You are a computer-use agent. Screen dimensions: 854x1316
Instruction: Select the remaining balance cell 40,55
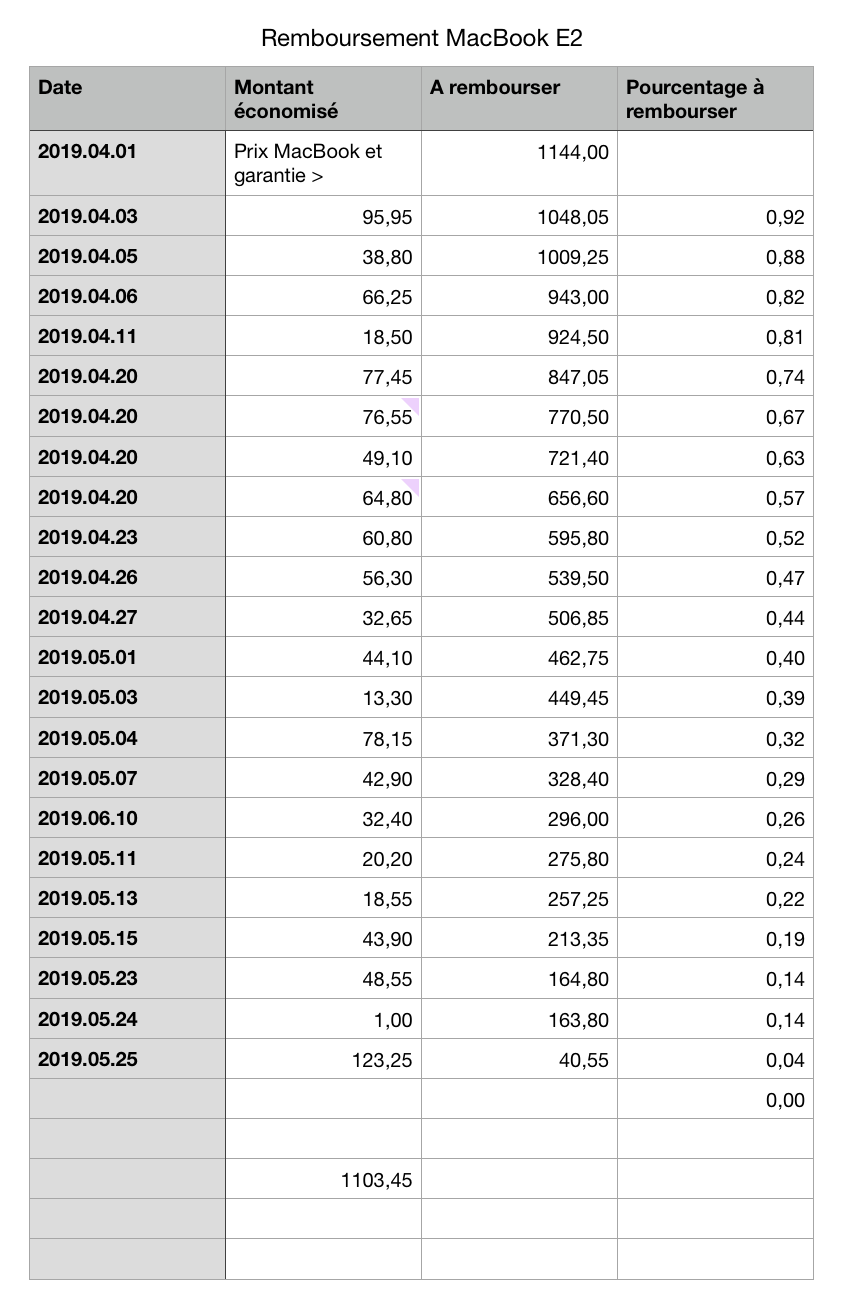pyautogui.click(x=519, y=1059)
